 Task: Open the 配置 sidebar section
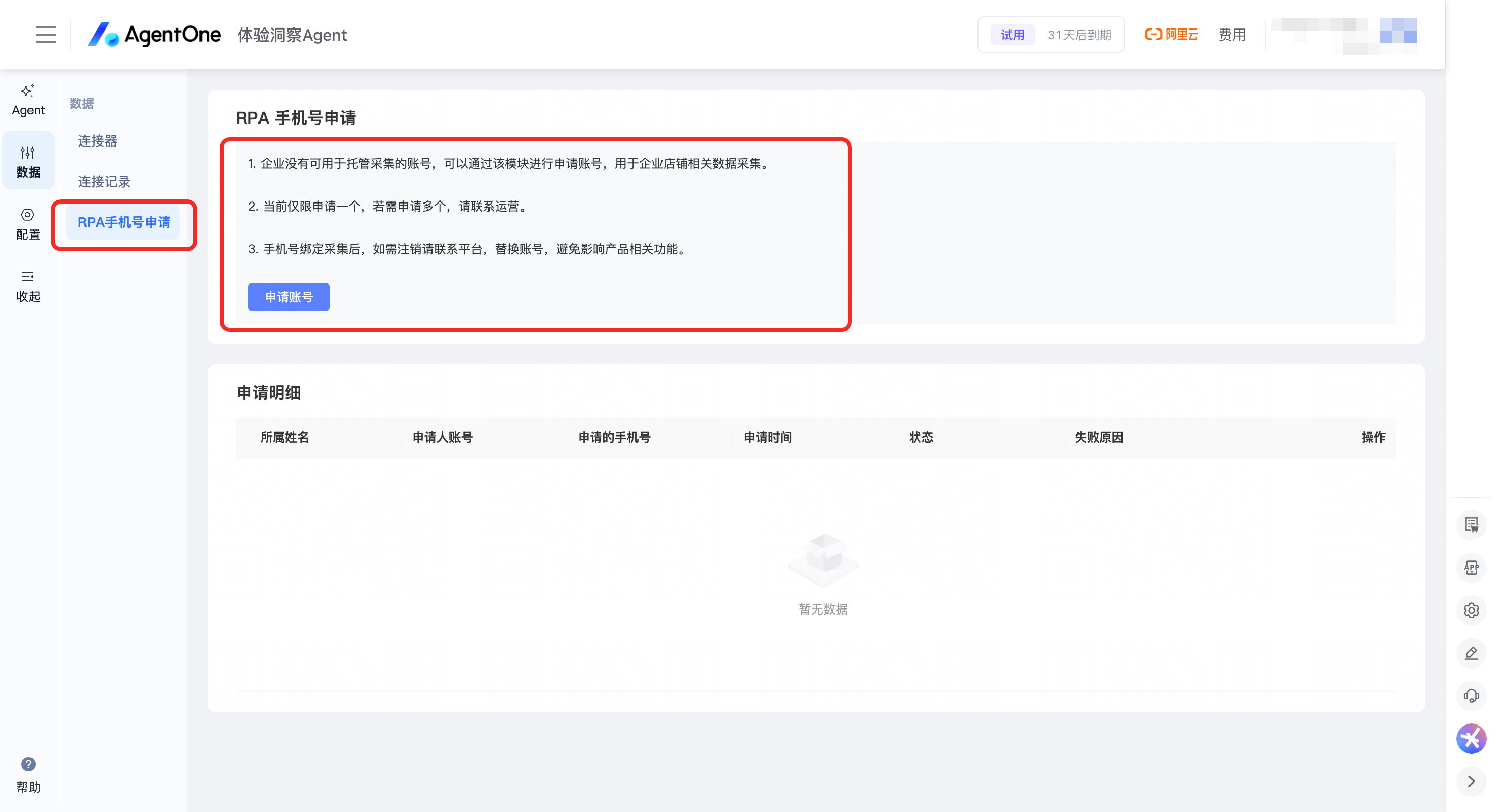28,224
